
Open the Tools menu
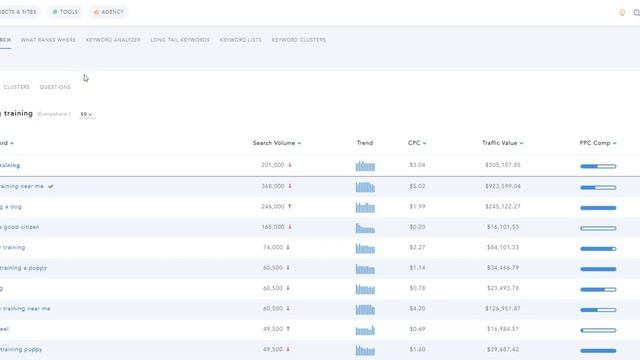coord(65,12)
